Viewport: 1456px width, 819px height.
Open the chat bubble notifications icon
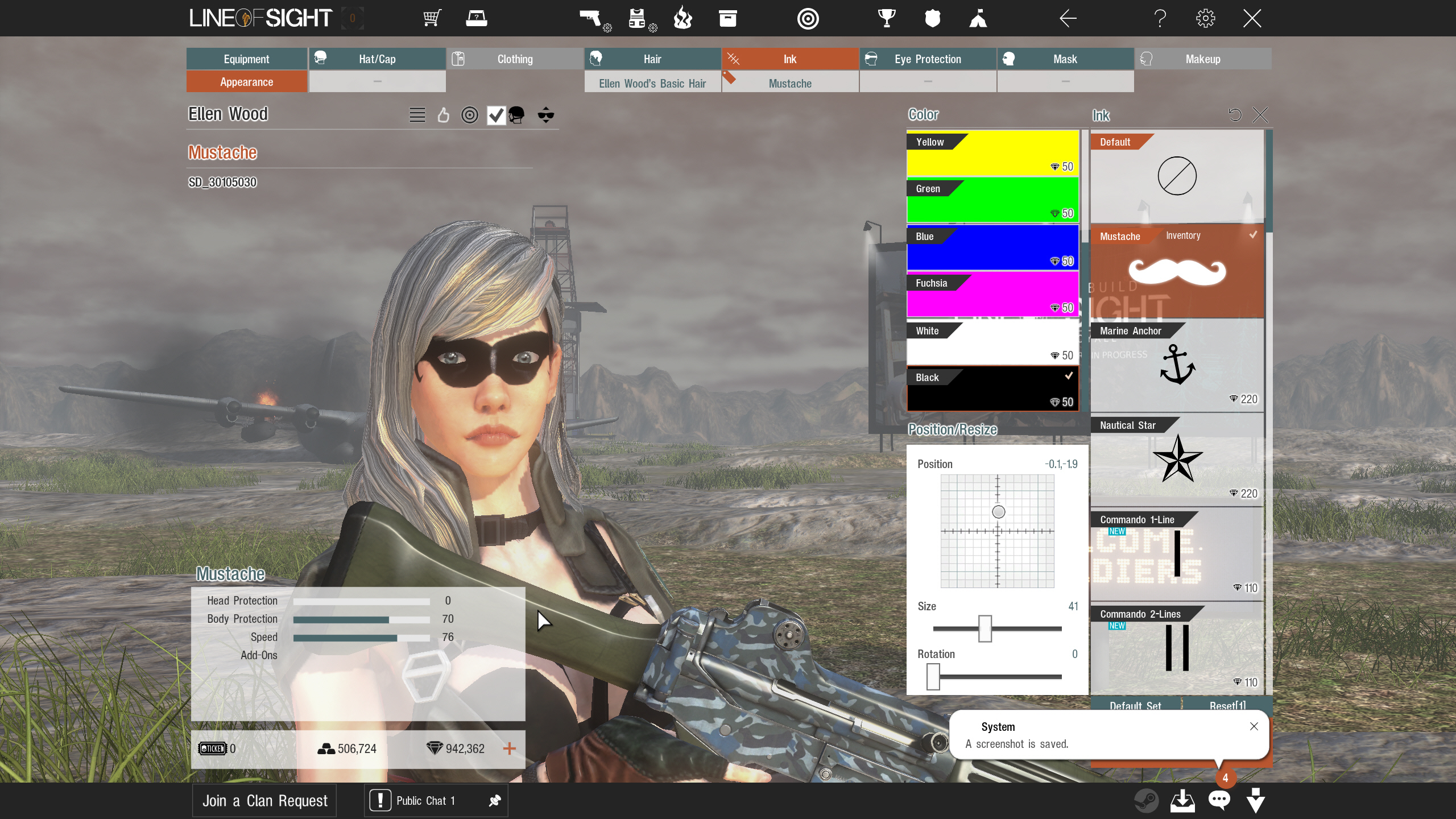pos(1219,801)
